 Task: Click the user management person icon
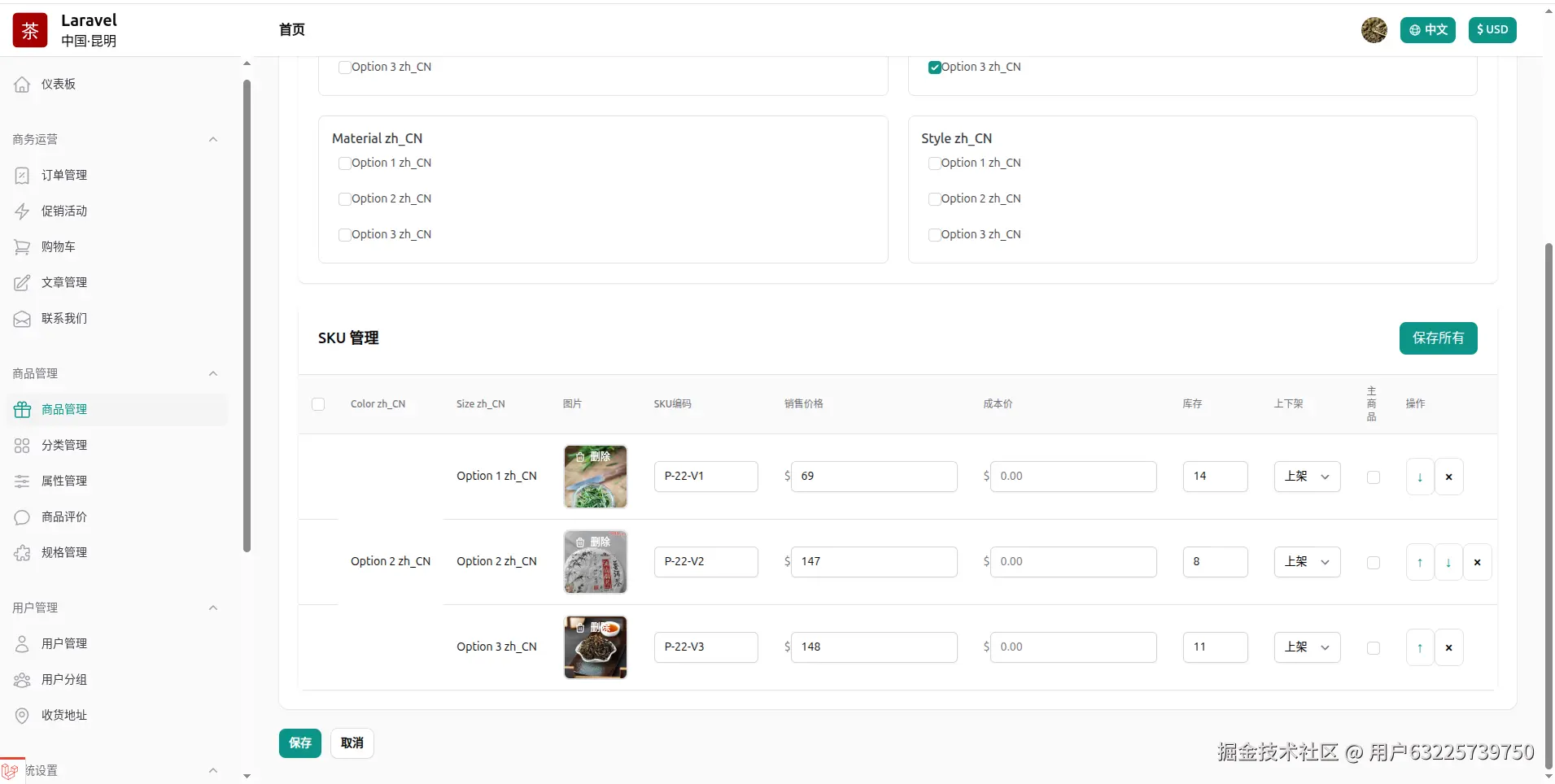[22, 644]
